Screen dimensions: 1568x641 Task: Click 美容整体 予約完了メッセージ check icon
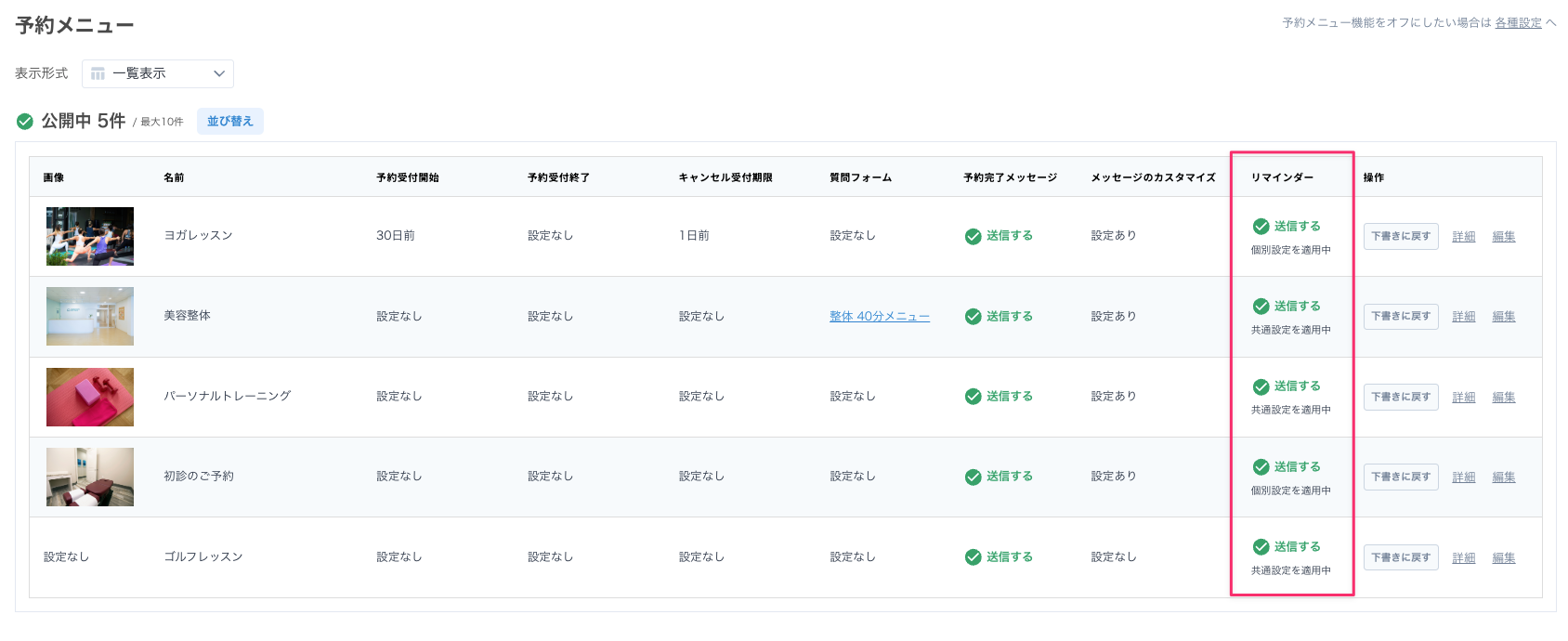click(973, 317)
